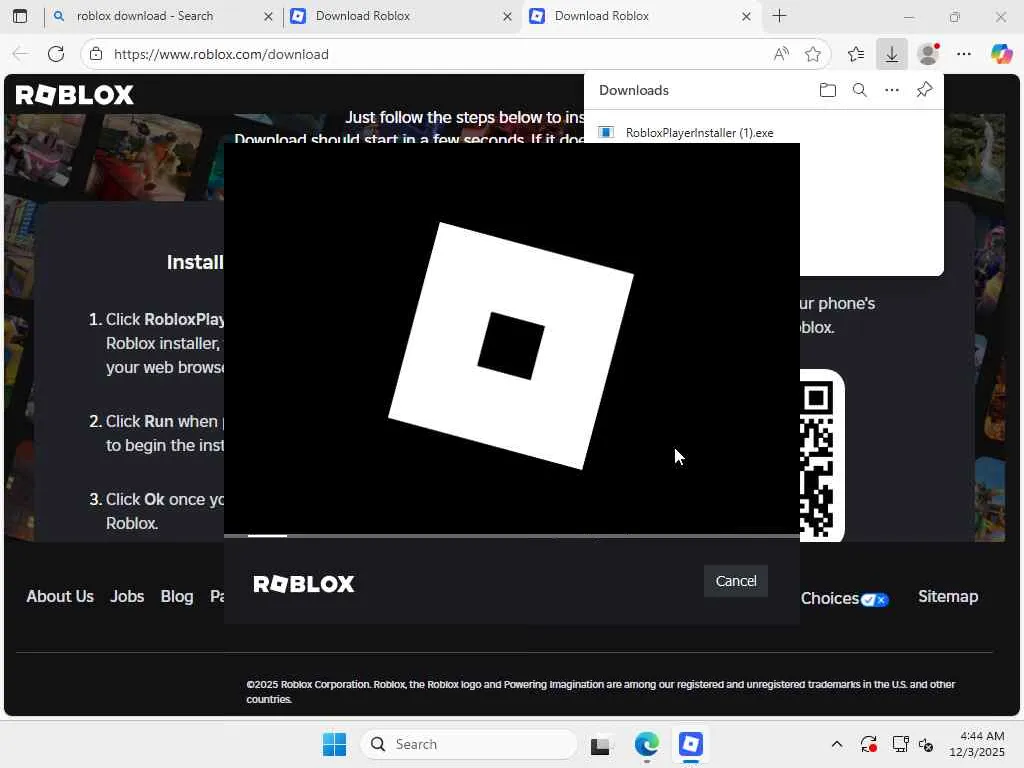Pin the Downloads panel
Screen dimensions: 1024x768
click(x=924, y=90)
